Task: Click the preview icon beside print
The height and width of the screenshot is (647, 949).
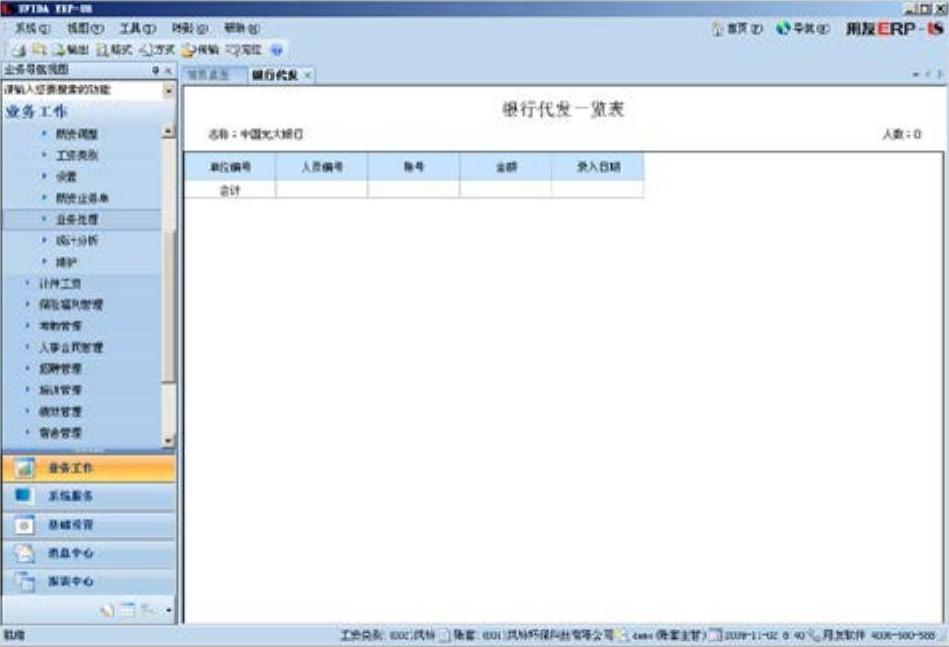Action: (39, 50)
